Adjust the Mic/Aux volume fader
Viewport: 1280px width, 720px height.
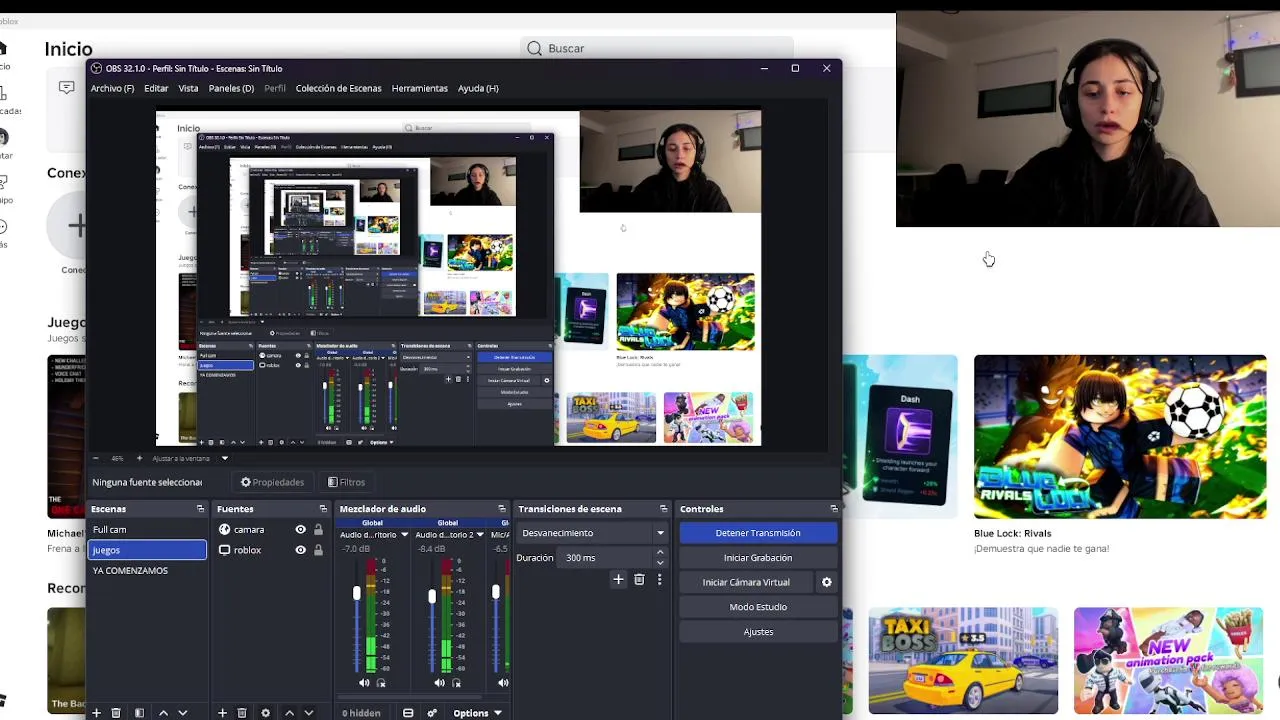495,593
